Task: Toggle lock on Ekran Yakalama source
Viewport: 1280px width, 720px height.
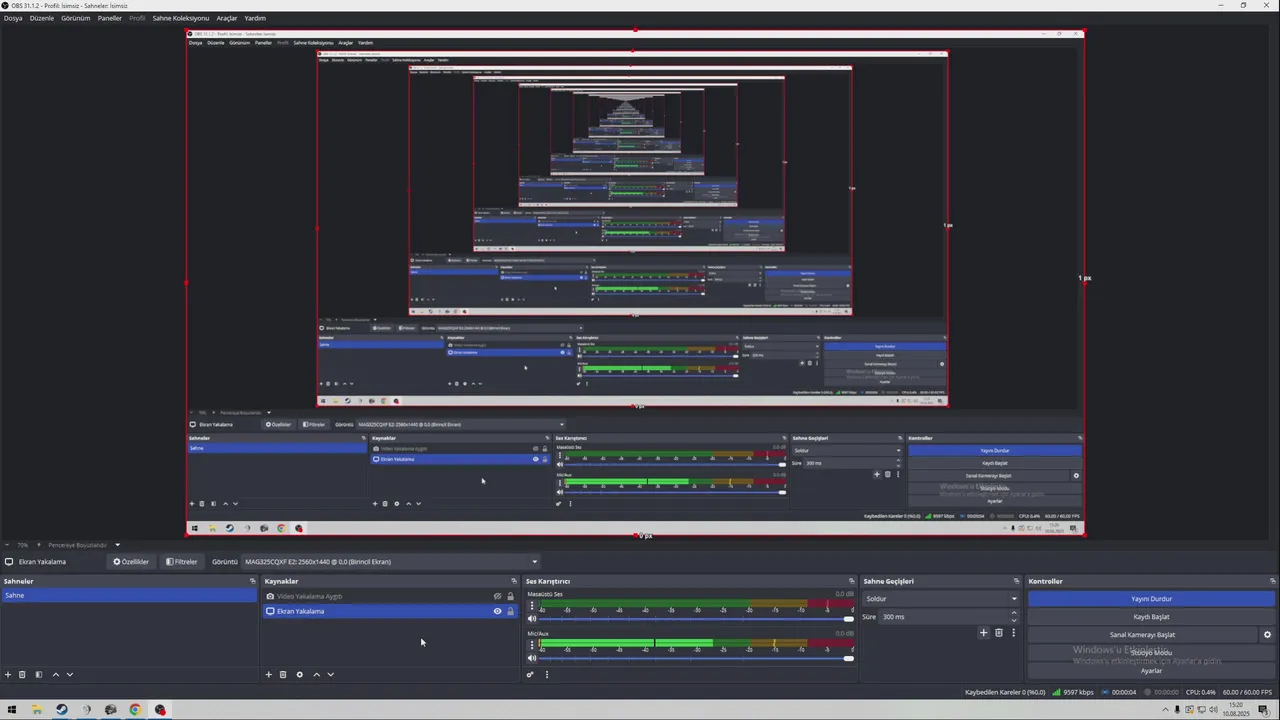Action: pyautogui.click(x=510, y=612)
